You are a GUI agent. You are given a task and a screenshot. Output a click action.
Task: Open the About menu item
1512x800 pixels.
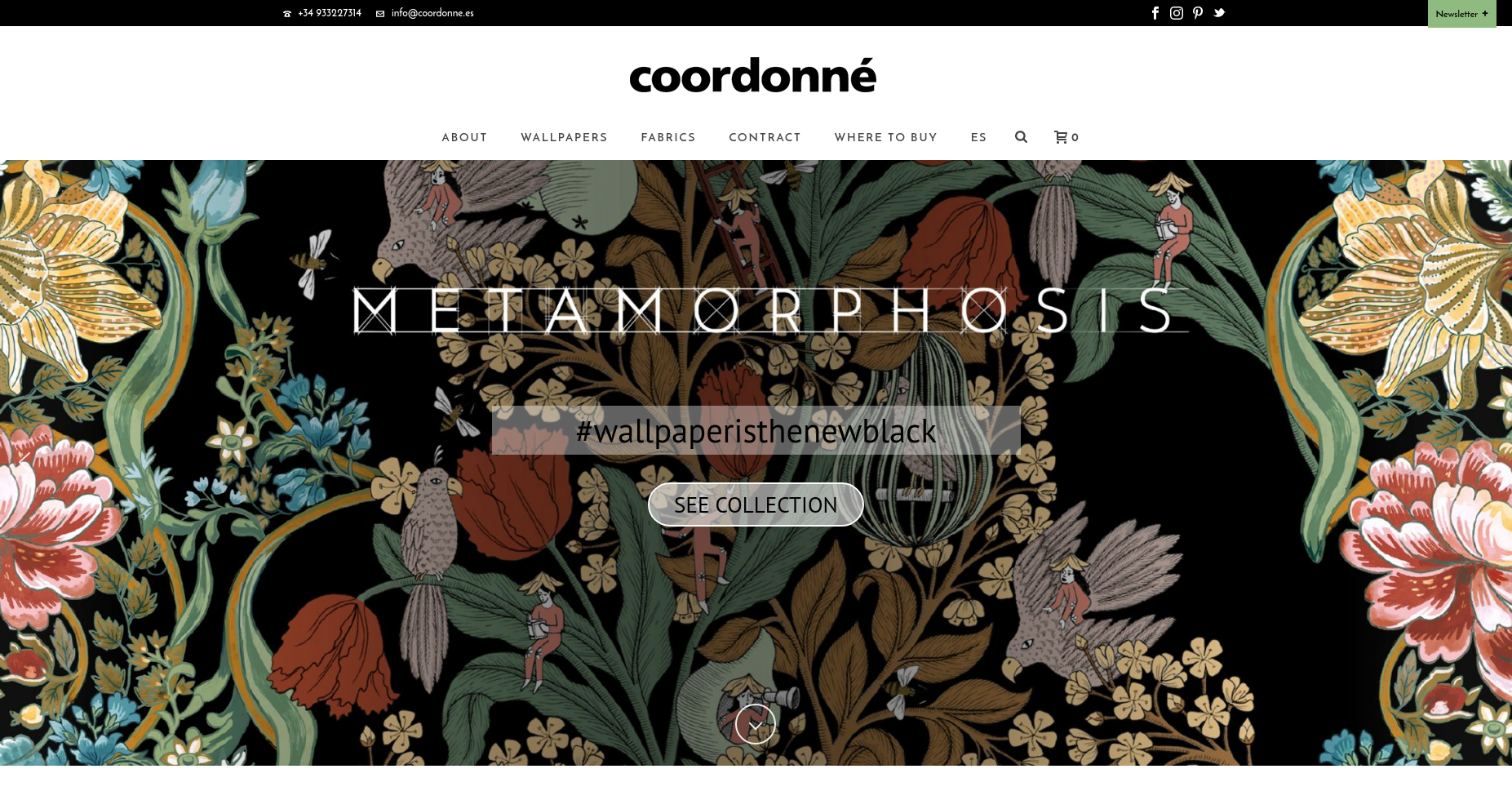pyautogui.click(x=464, y=137)
